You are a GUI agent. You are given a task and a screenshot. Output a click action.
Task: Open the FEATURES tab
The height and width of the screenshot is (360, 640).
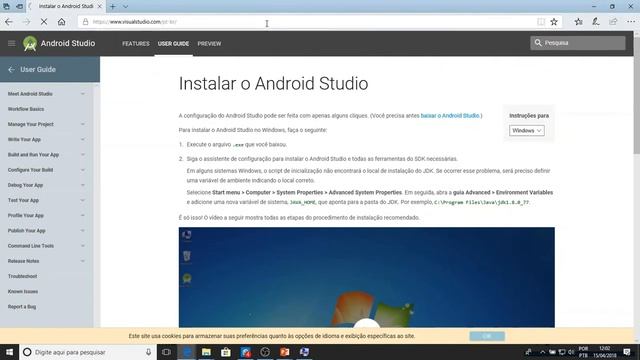pyautogui.click(x=136, y=44)
